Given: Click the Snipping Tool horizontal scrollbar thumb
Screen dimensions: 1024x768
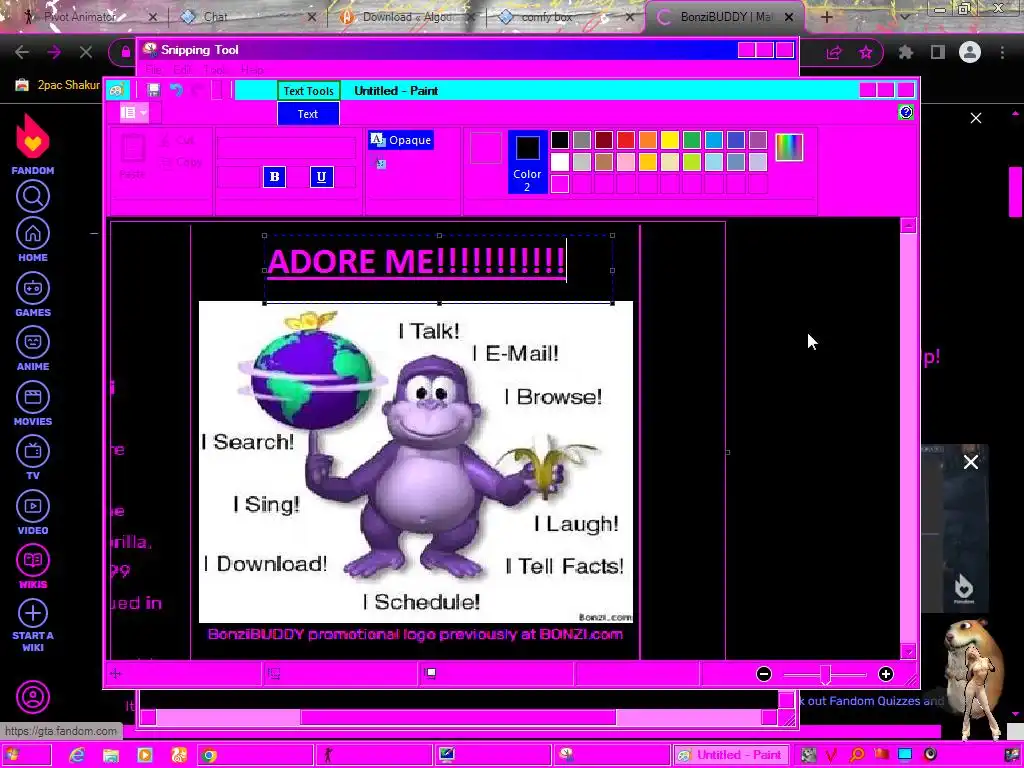Looking at the screenshot, I should [x=458, y=718].
